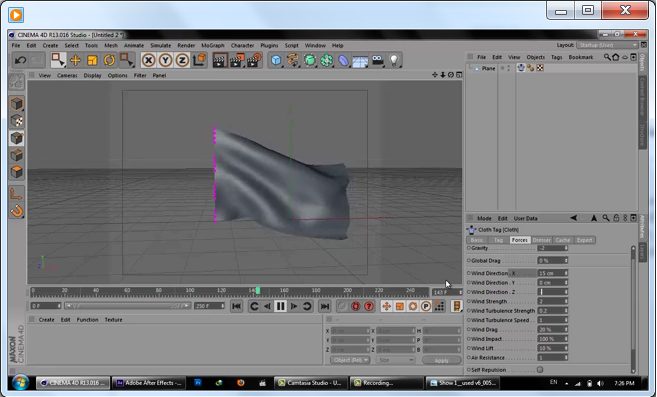Open the green array modeling icon
The width and height of the screenshot is (657, 397).
point(326,60)
